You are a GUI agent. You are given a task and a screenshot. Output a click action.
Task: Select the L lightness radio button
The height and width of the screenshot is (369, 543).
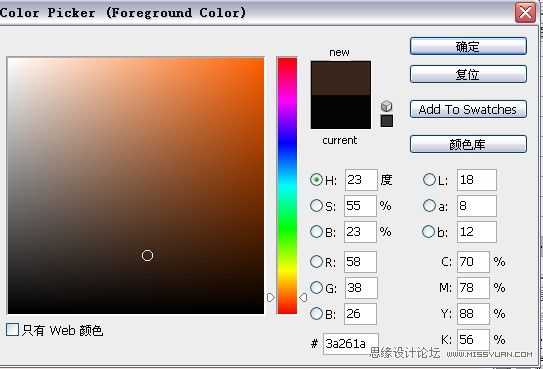(429, 179)
